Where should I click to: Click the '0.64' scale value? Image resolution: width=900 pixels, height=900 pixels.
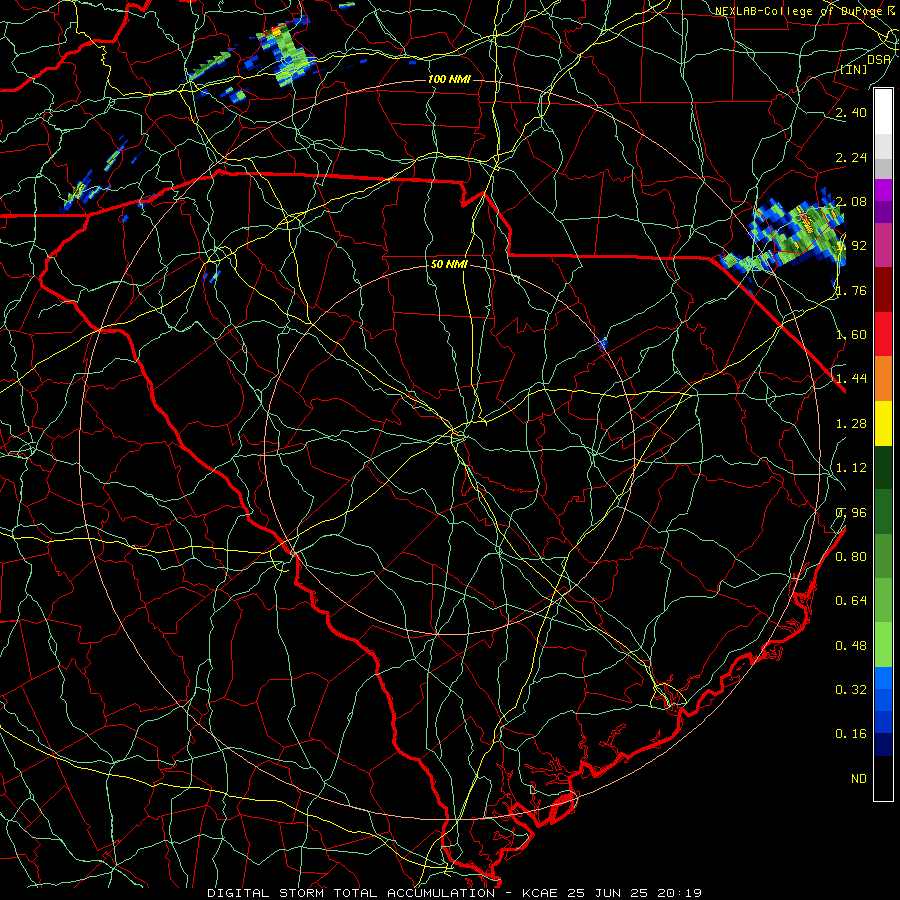coord(851,601)
